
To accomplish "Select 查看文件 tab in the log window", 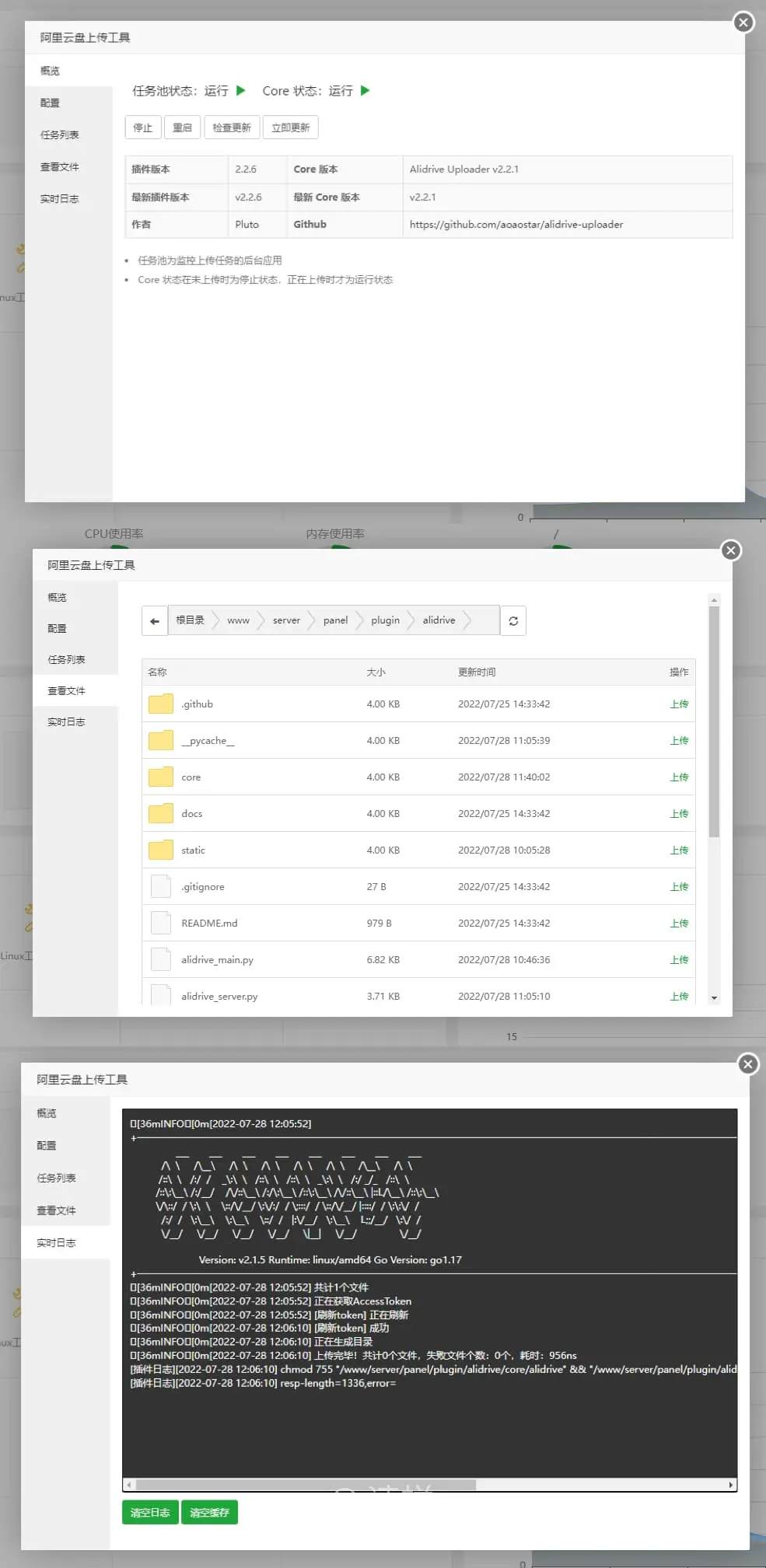I will [x=65, y=1210].
